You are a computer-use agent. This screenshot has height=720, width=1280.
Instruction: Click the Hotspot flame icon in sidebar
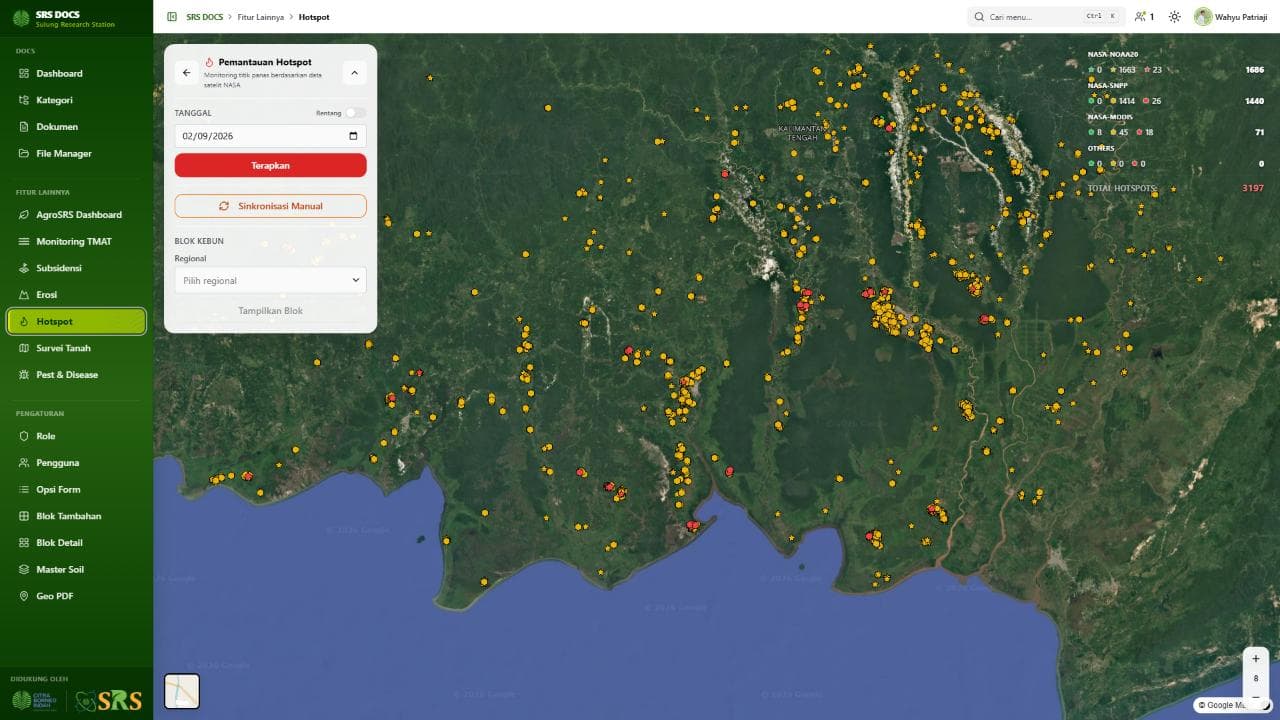25,321
